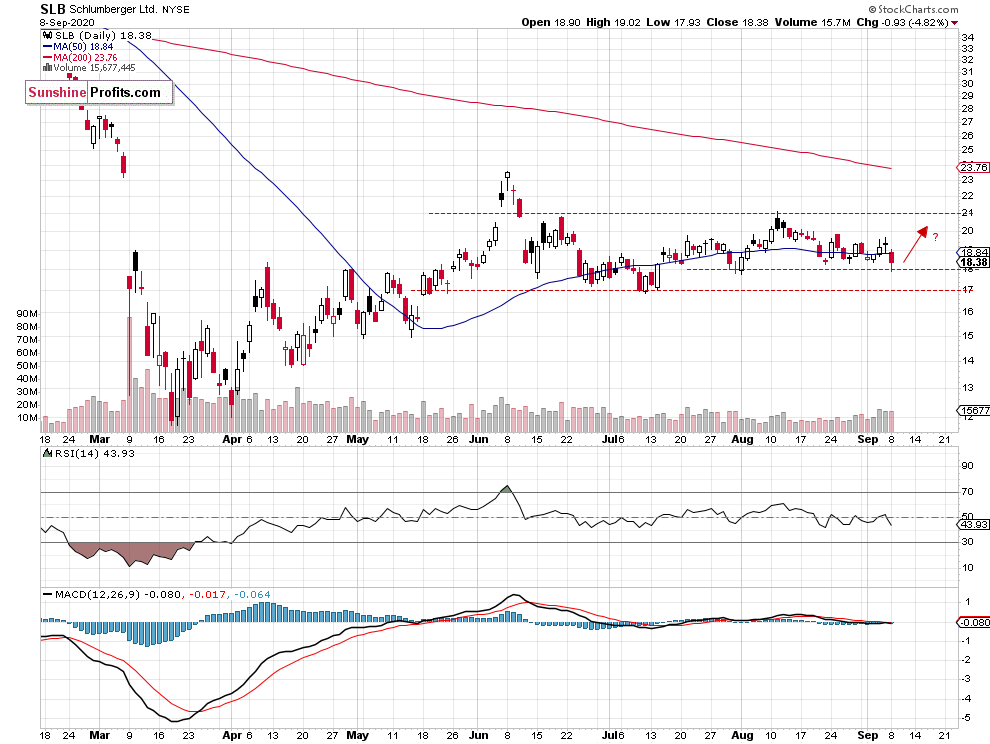
Task: Click the Volume 15.7M header value
Action: click(x=813, y=22)
